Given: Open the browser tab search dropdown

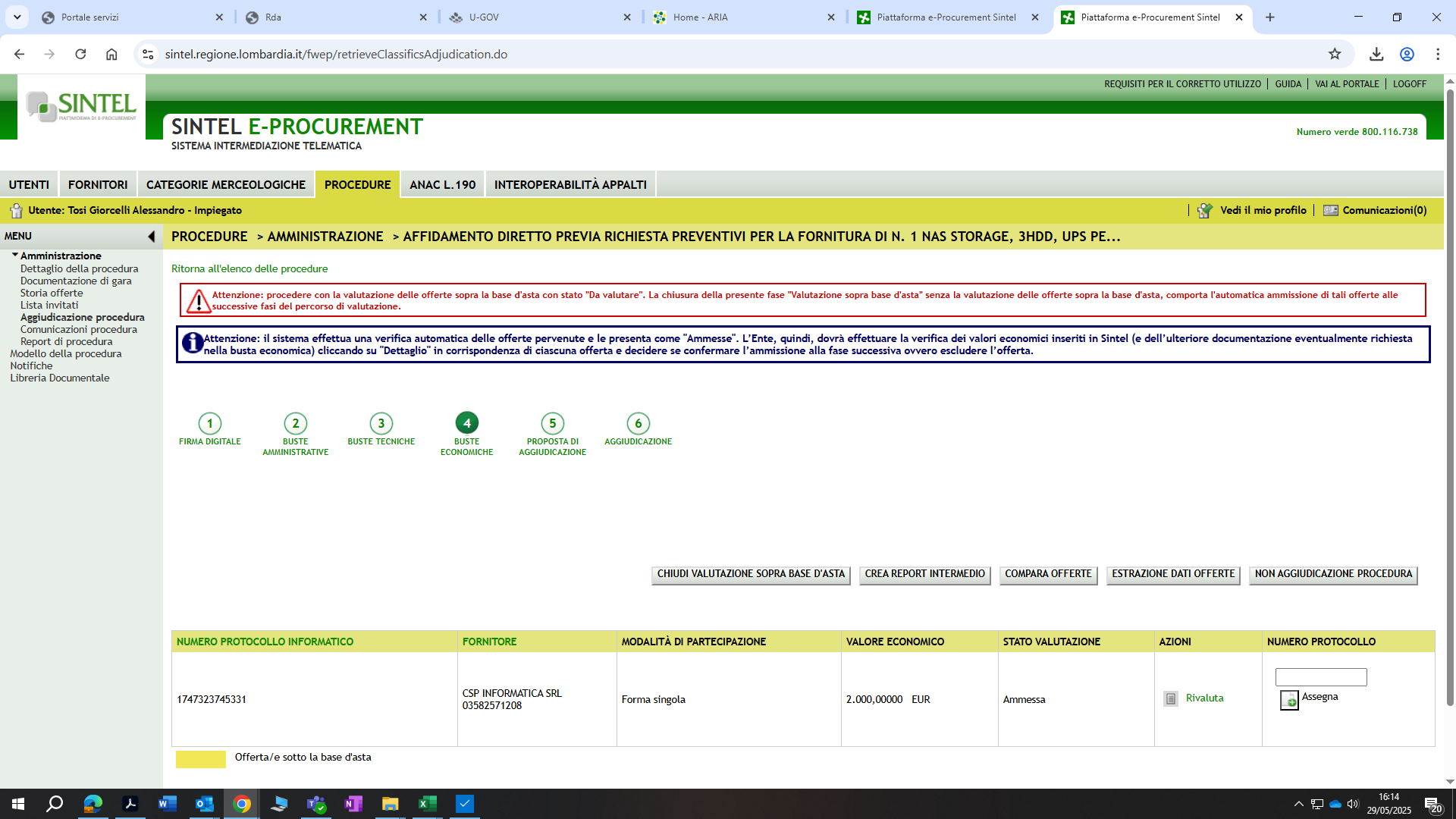Looking at the screenshot, I should [x=17, y=17].
